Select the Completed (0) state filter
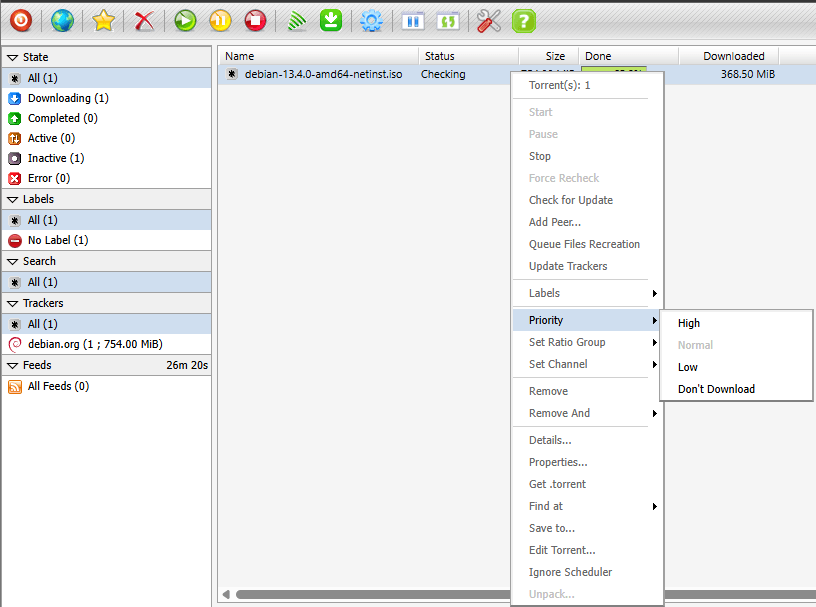816x607 pixels. point(107,118)
